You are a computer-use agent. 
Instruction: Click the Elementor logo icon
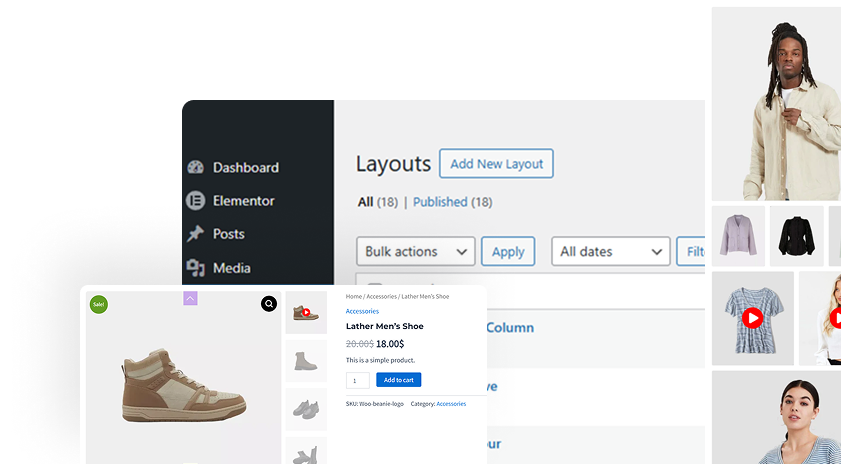(x=195, y=201)
